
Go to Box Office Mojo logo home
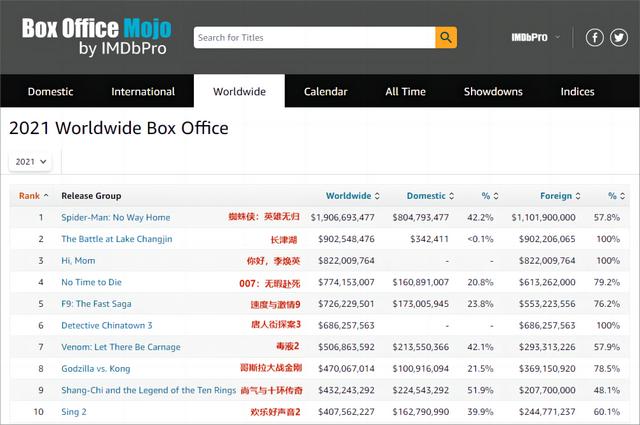(x=96, y=37)
